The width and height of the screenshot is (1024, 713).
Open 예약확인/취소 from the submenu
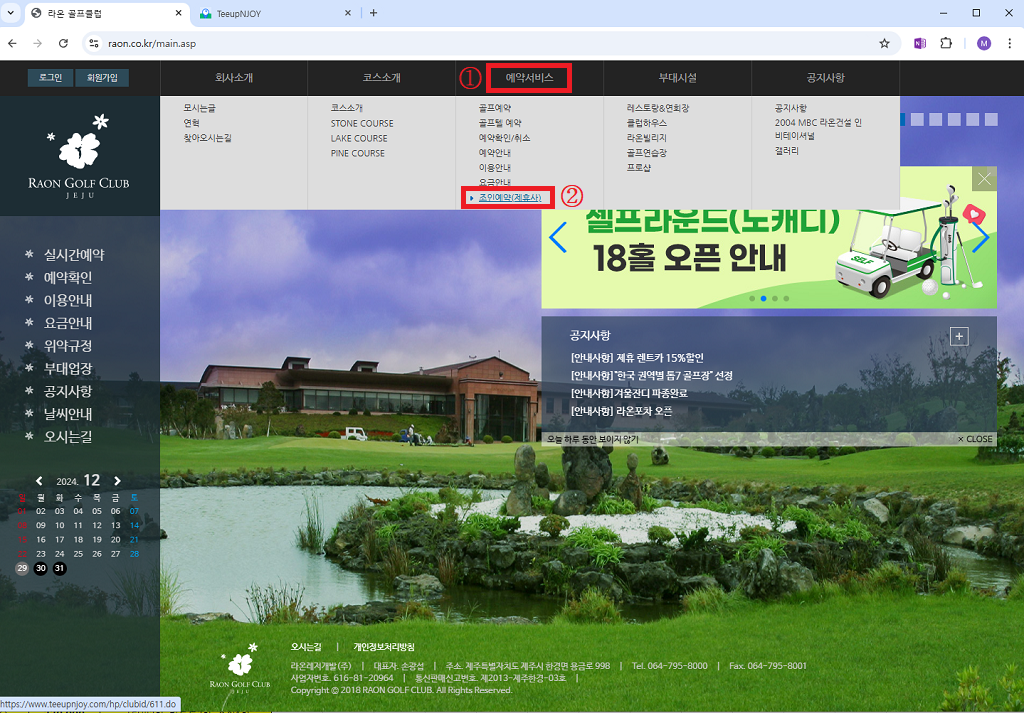pyautogui.click(x=504, y=138)
